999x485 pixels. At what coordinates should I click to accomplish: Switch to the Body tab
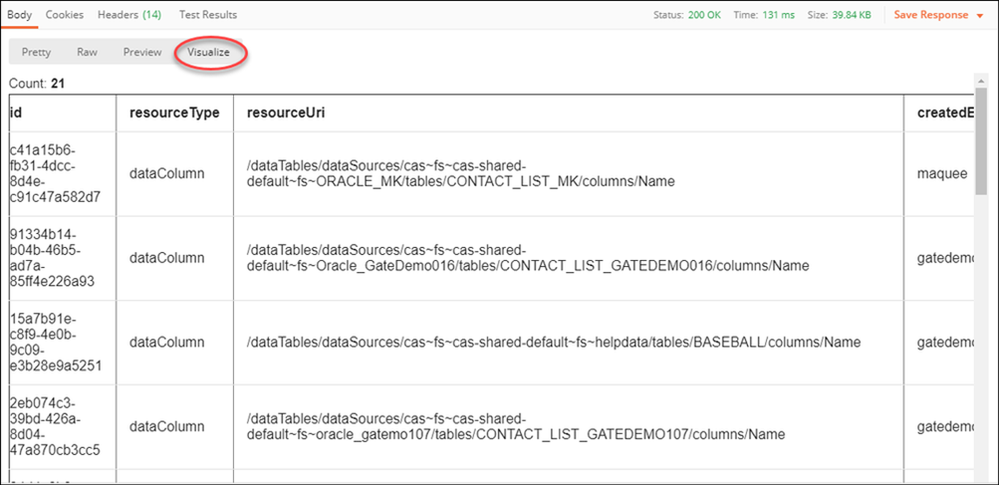[x=19, y=15]
